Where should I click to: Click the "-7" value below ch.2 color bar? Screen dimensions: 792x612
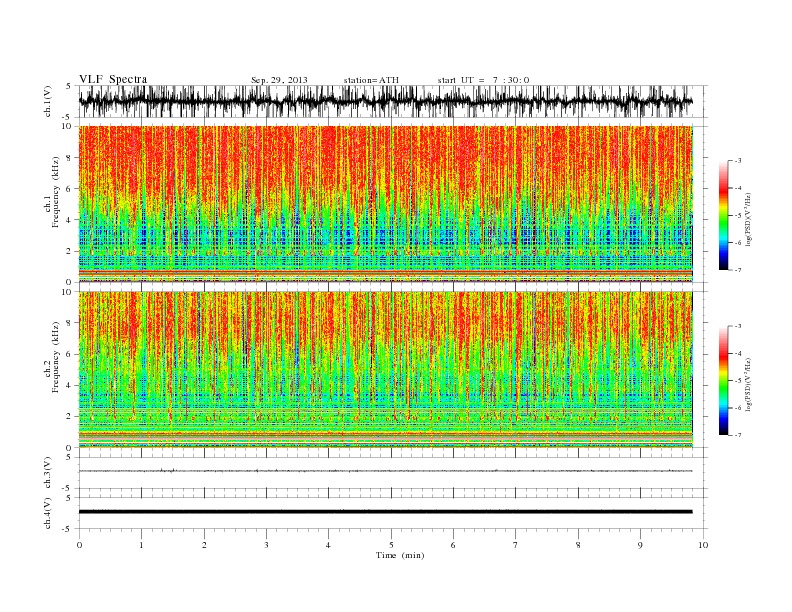point(737,435)
